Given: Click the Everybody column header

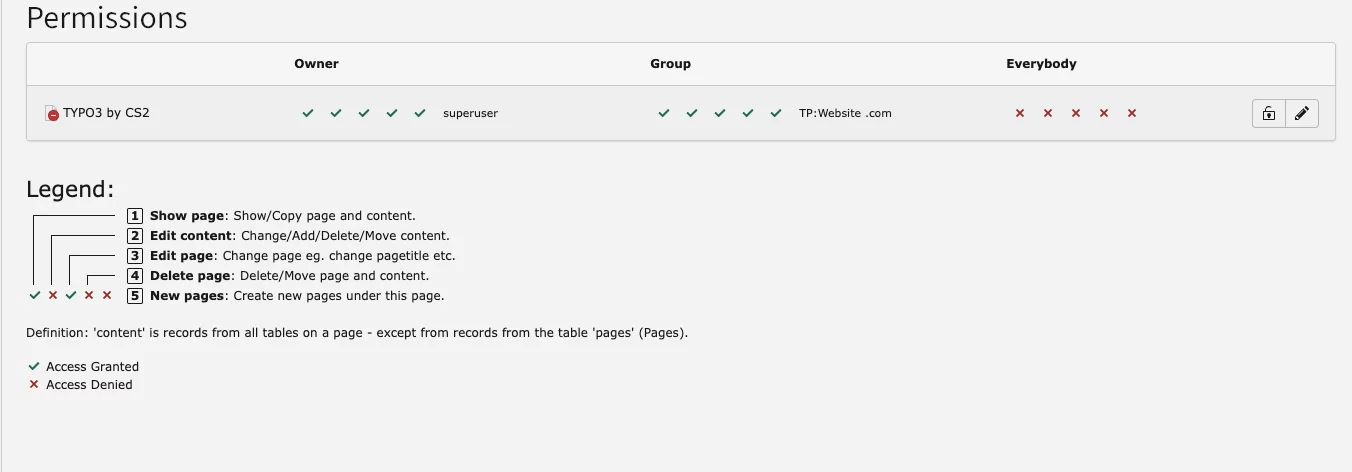Looking at the screenshot, I should pyautogui.click(x=1041, y=64).
